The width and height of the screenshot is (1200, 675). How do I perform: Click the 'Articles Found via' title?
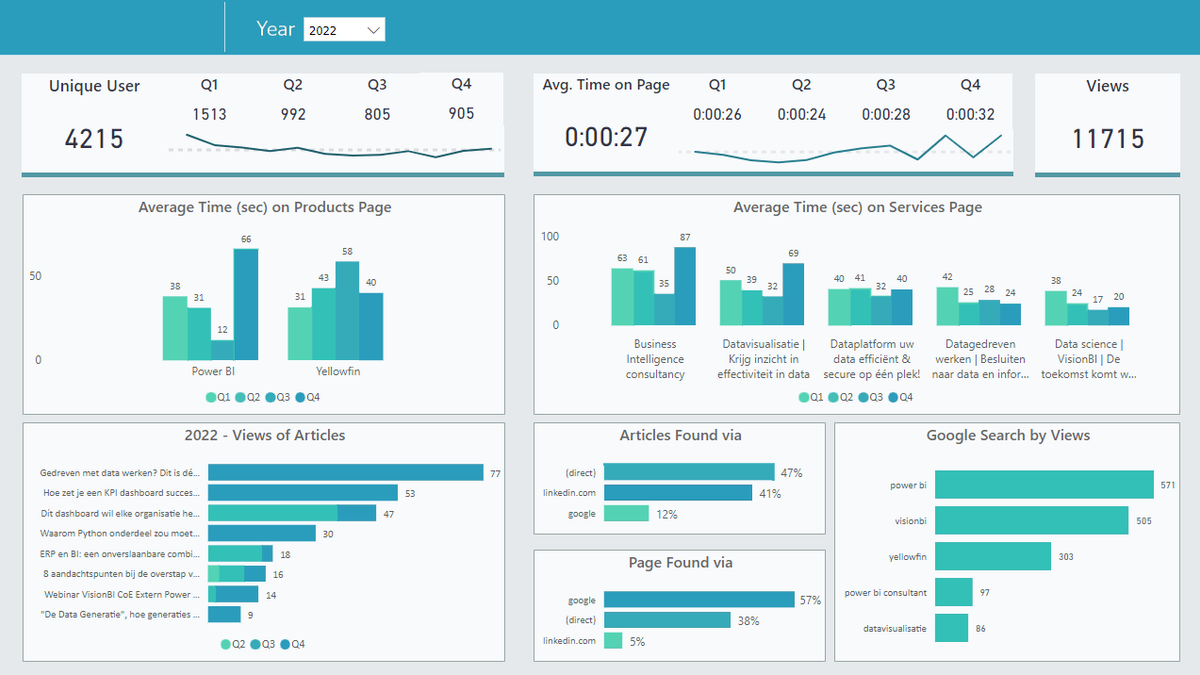pos(680,435)
